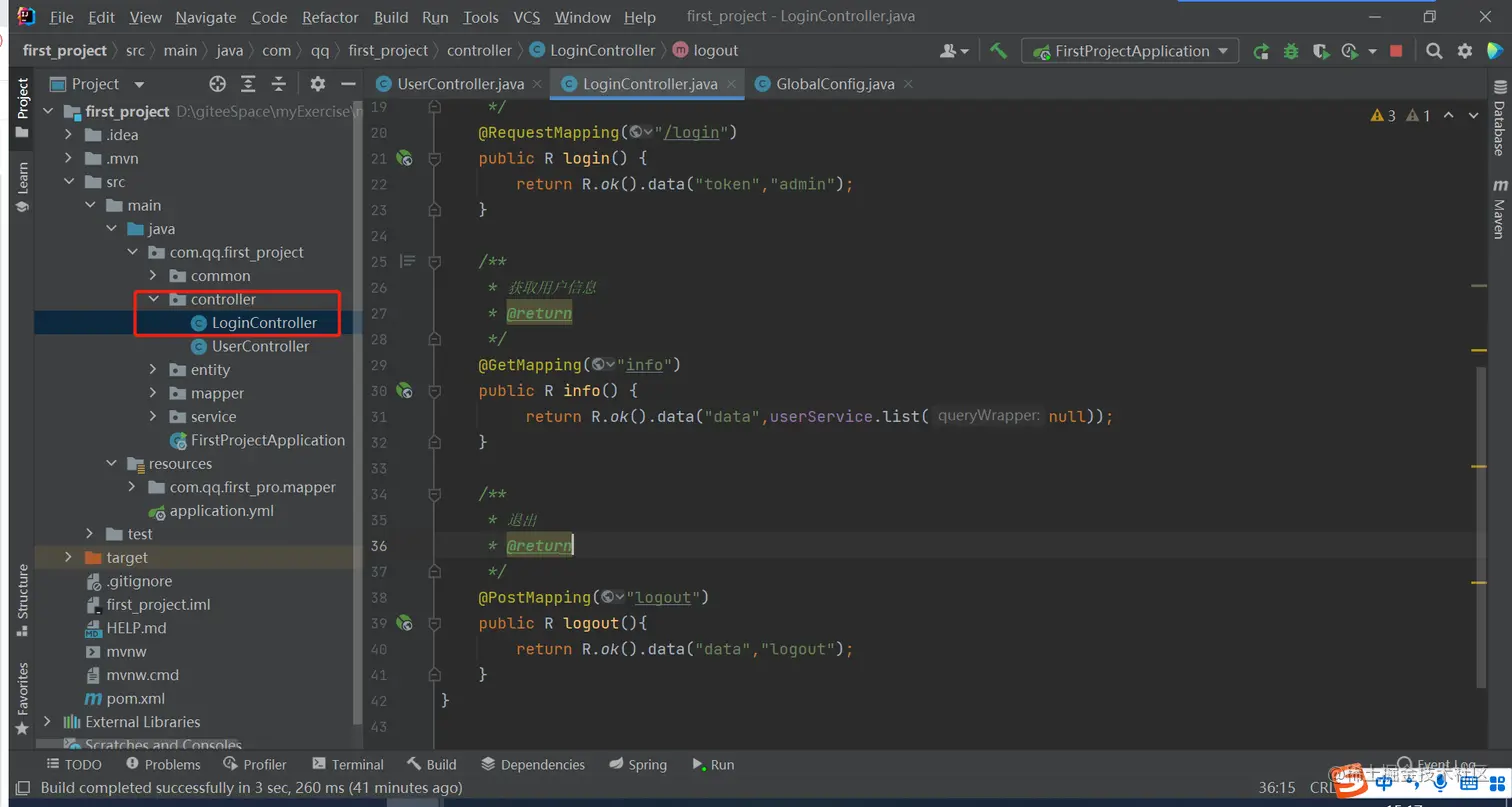Image resolution: width=1512 pixels, height=807 pixels.
Task: Close the LoginController.java tab
Action: (x=730, y=84)
